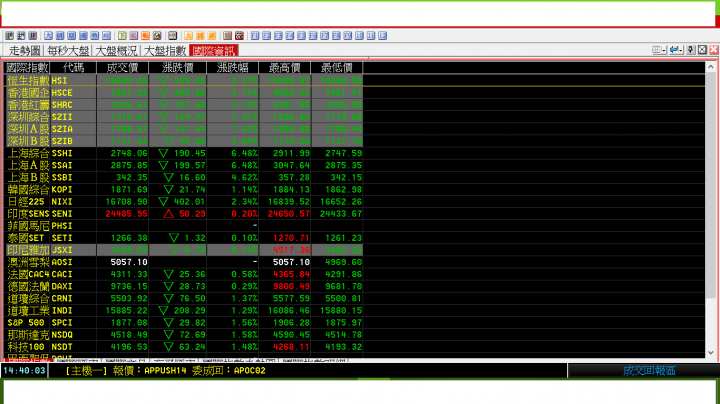Click the F7 toolbar icon
Image resolution: width=720 pixels, height=404 pixels.
click(x=325, y=36)
